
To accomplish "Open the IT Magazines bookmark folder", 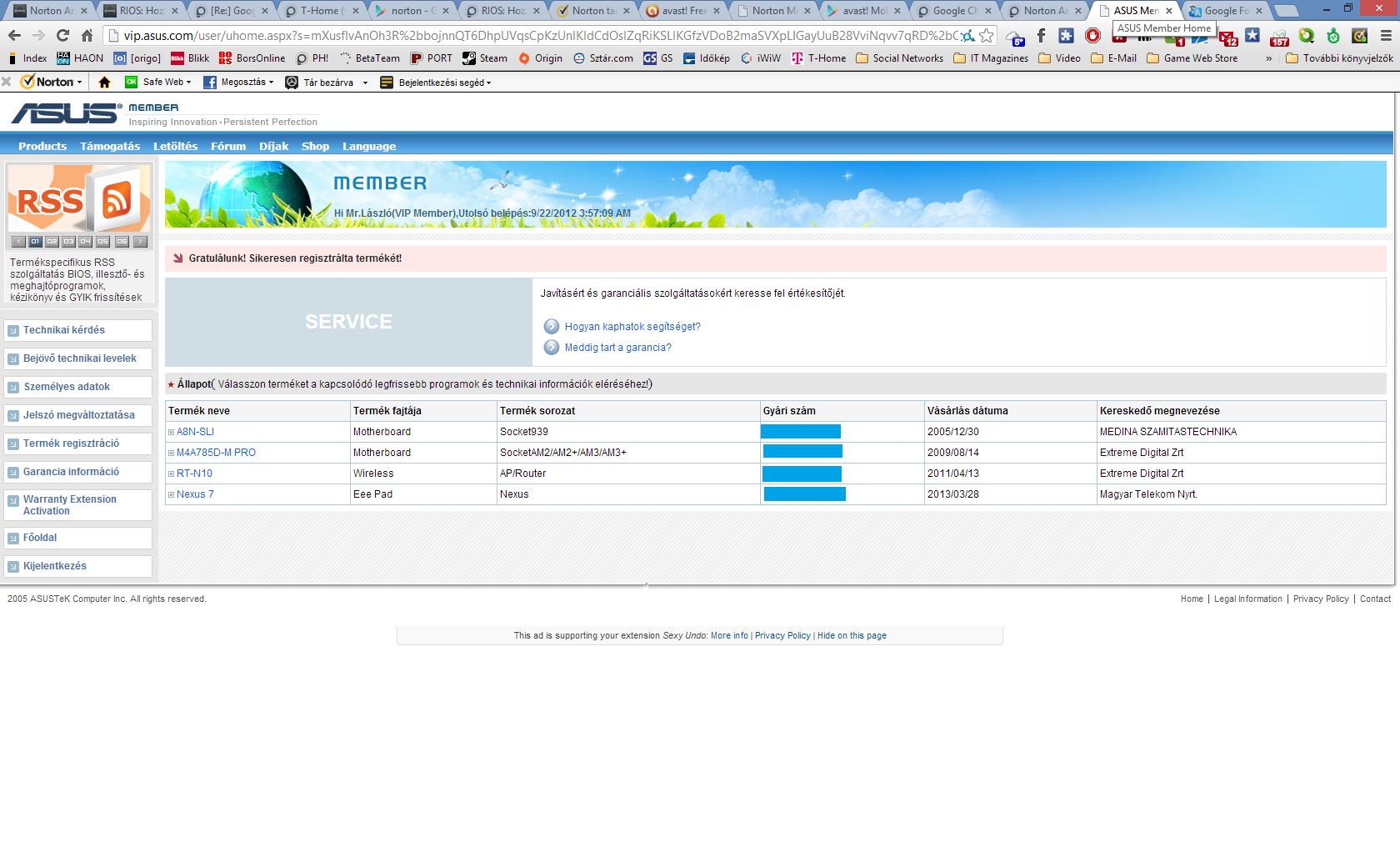I will pos(990,58).
